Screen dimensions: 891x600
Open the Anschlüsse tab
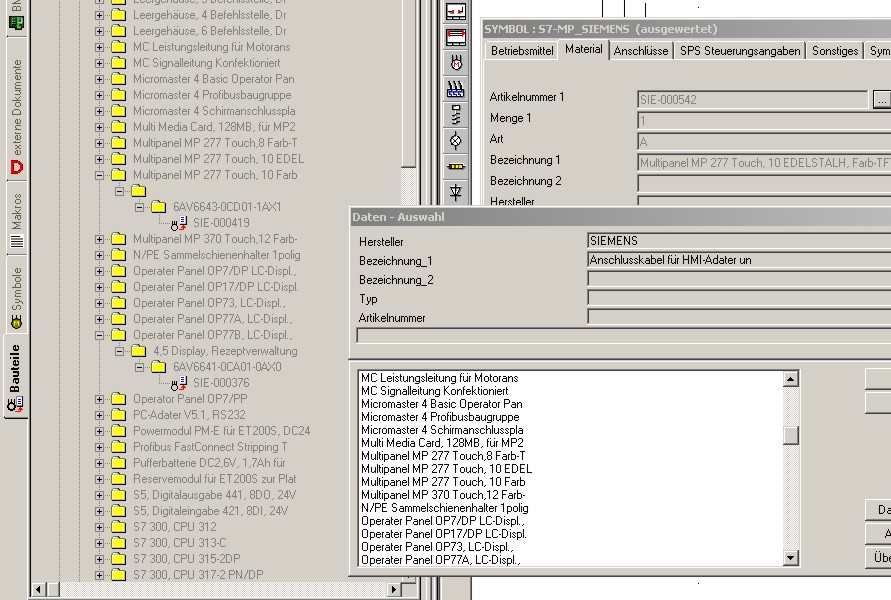point(641,51)
